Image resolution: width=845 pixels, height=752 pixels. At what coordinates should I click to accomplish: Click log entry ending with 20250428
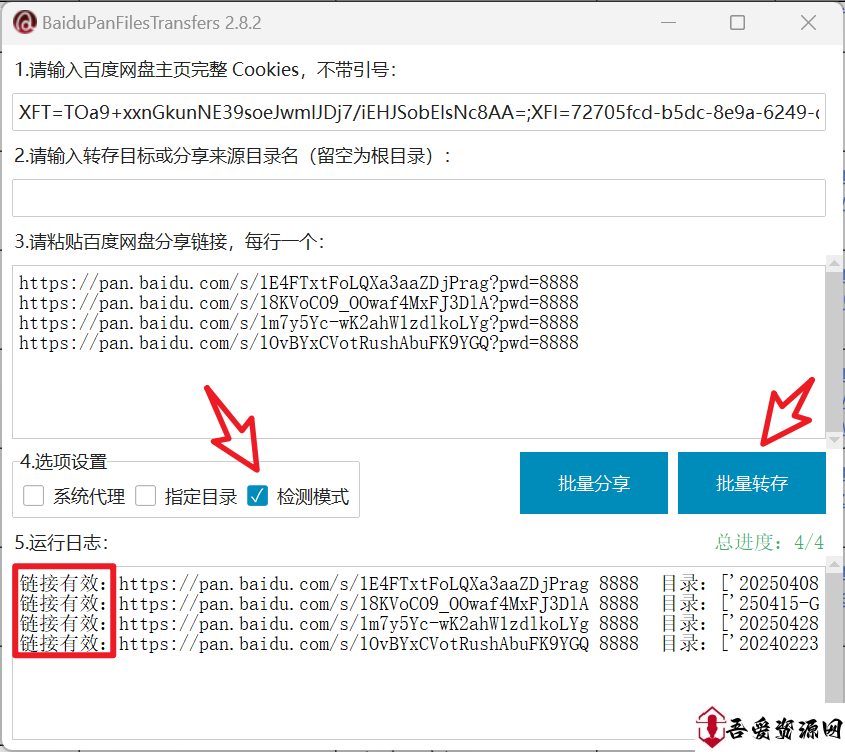(x=419, y=624)
